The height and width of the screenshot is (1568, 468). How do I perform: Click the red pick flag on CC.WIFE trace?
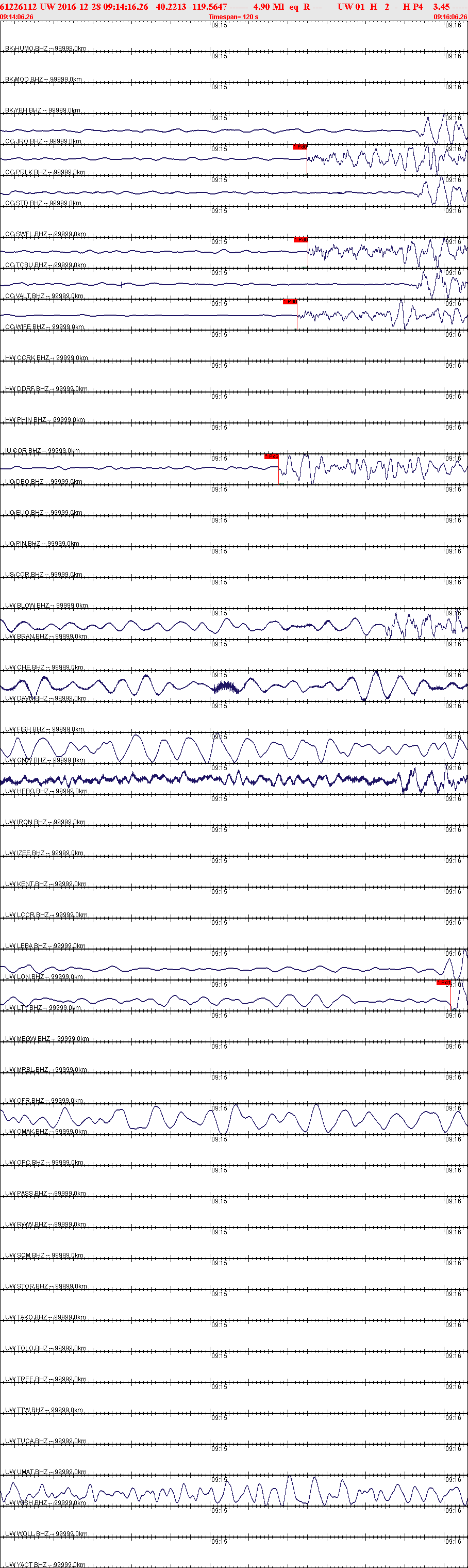[290, 302]
